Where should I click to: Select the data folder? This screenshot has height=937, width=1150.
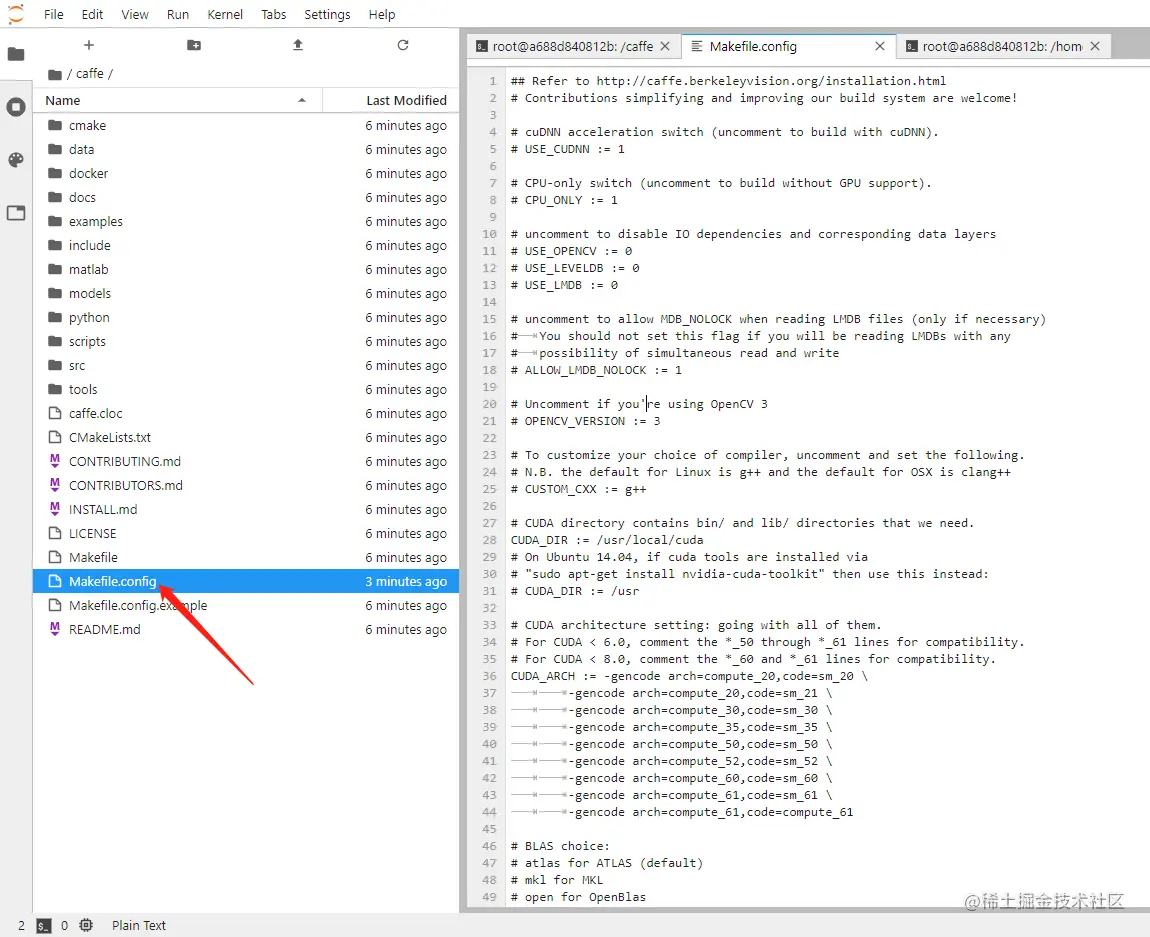[x=246, y=150]
